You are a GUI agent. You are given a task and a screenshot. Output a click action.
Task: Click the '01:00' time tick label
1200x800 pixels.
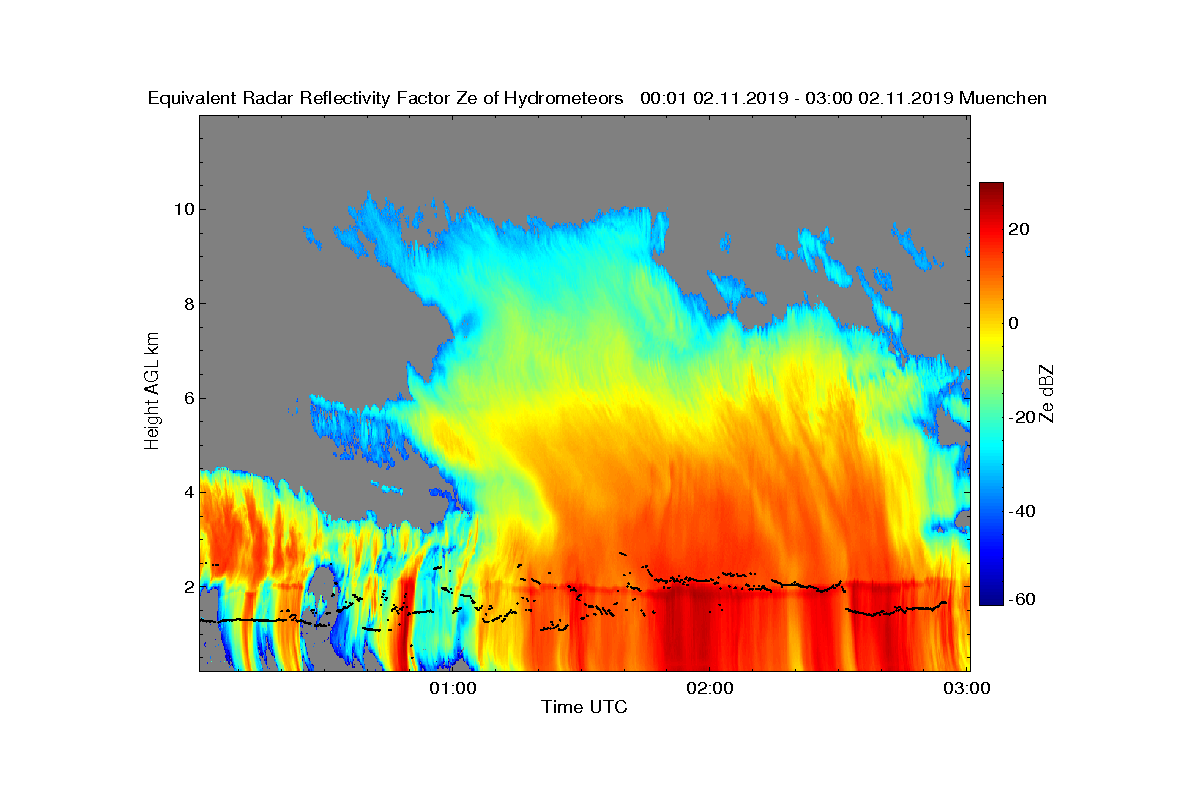click(452, 687)
